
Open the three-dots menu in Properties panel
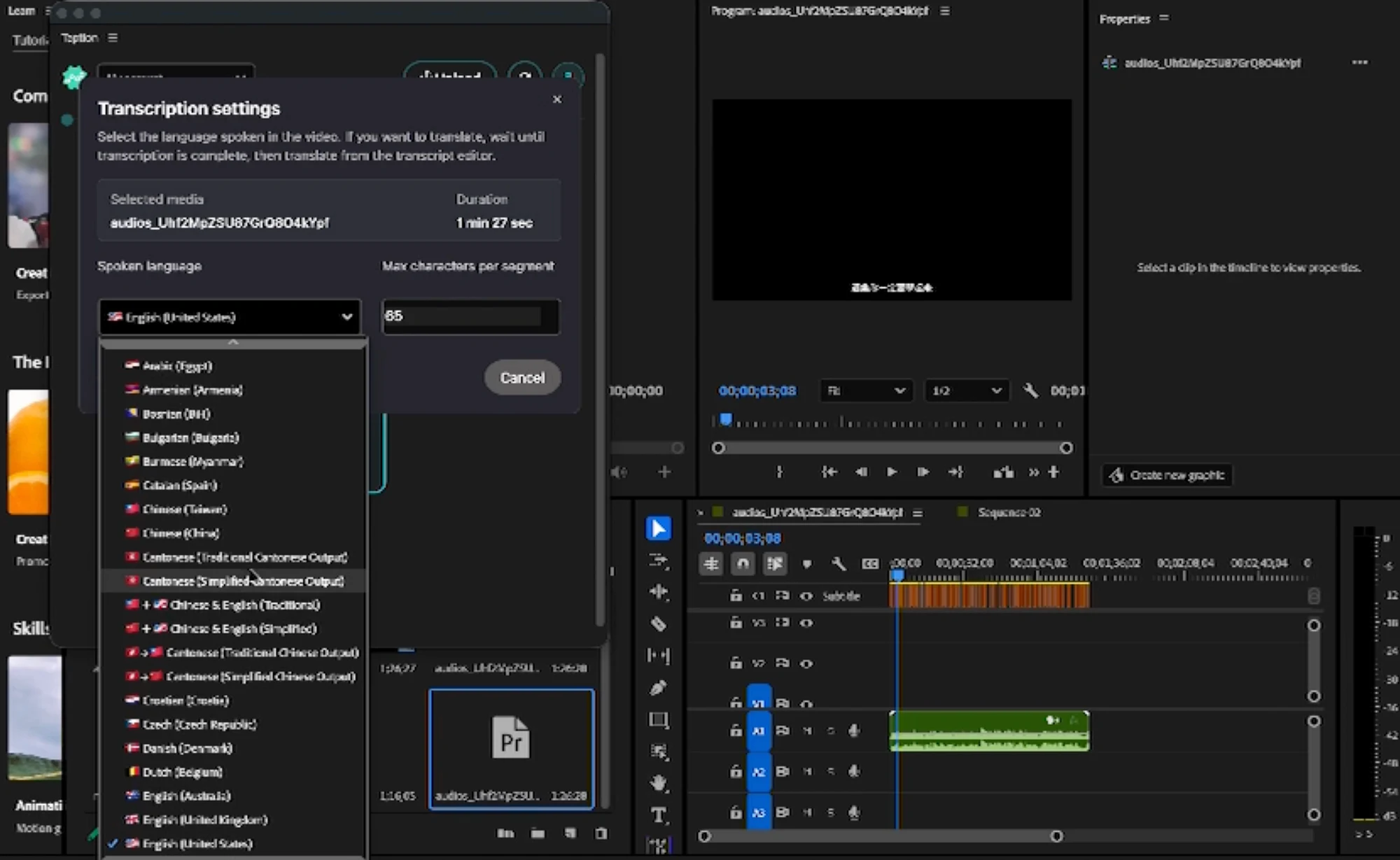tap(1360, 62)
